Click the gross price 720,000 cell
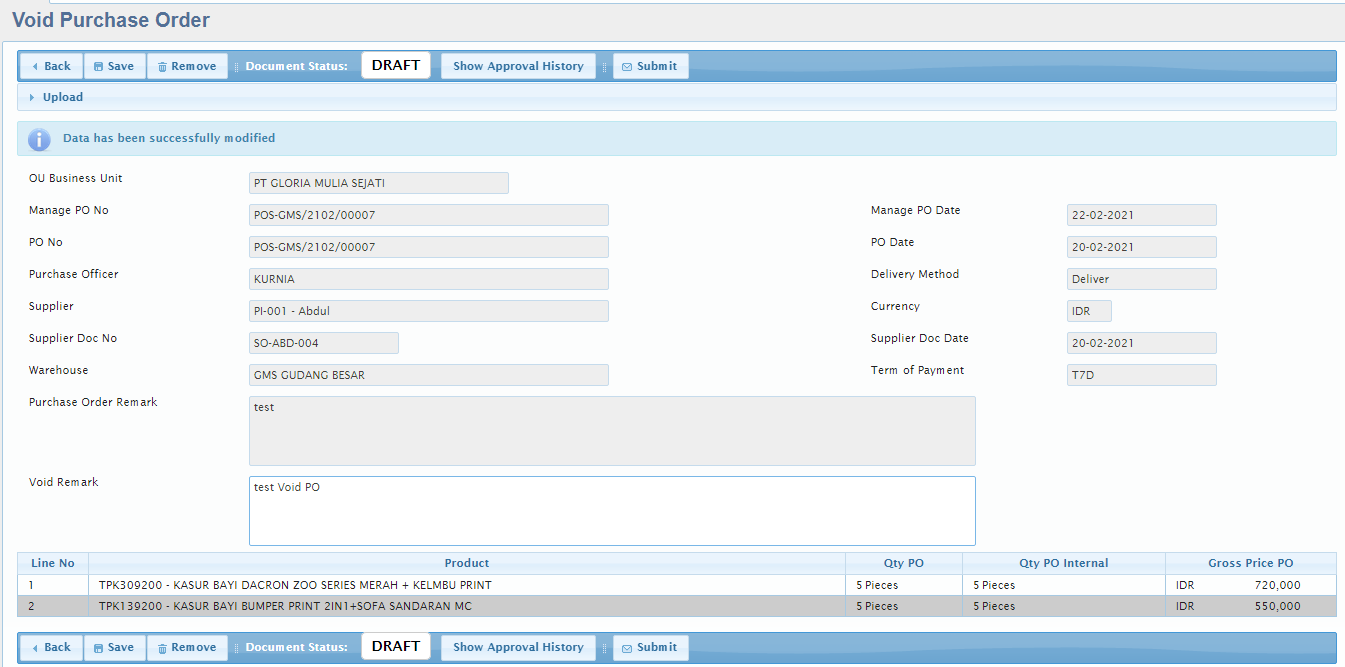Viewport: 1345px width, 667px height. [1251, 585]
